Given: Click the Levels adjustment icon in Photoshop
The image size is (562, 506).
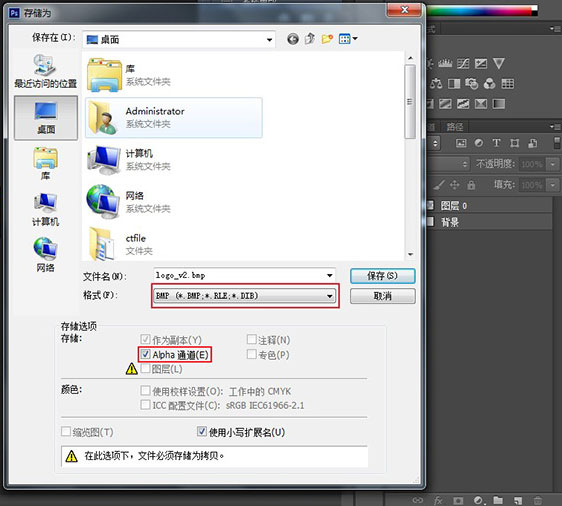Looking at the screenshot, I should coord(445,64).
